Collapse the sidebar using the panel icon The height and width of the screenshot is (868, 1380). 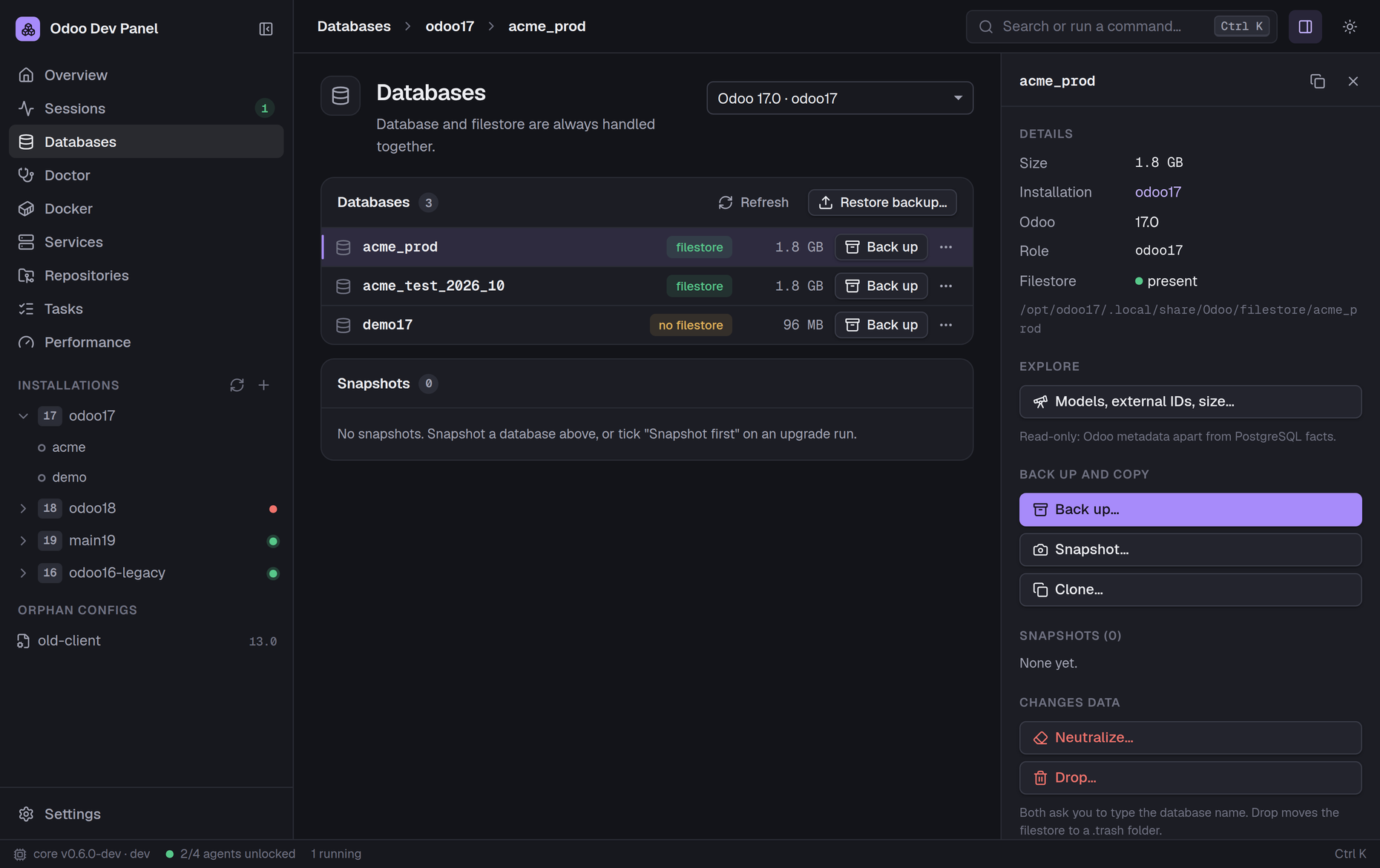[266, 28]
